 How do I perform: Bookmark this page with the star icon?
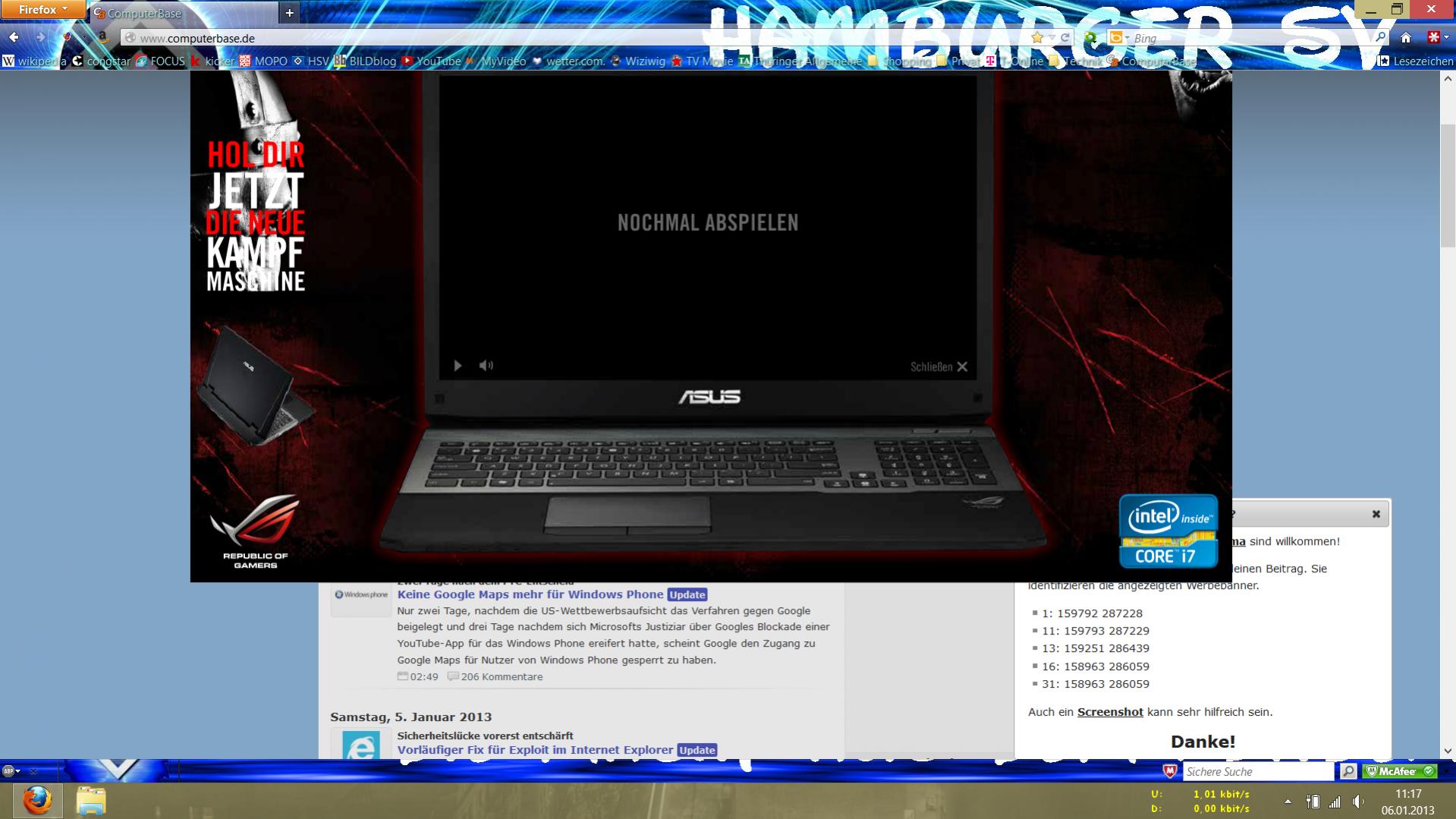pos(1036,37)
